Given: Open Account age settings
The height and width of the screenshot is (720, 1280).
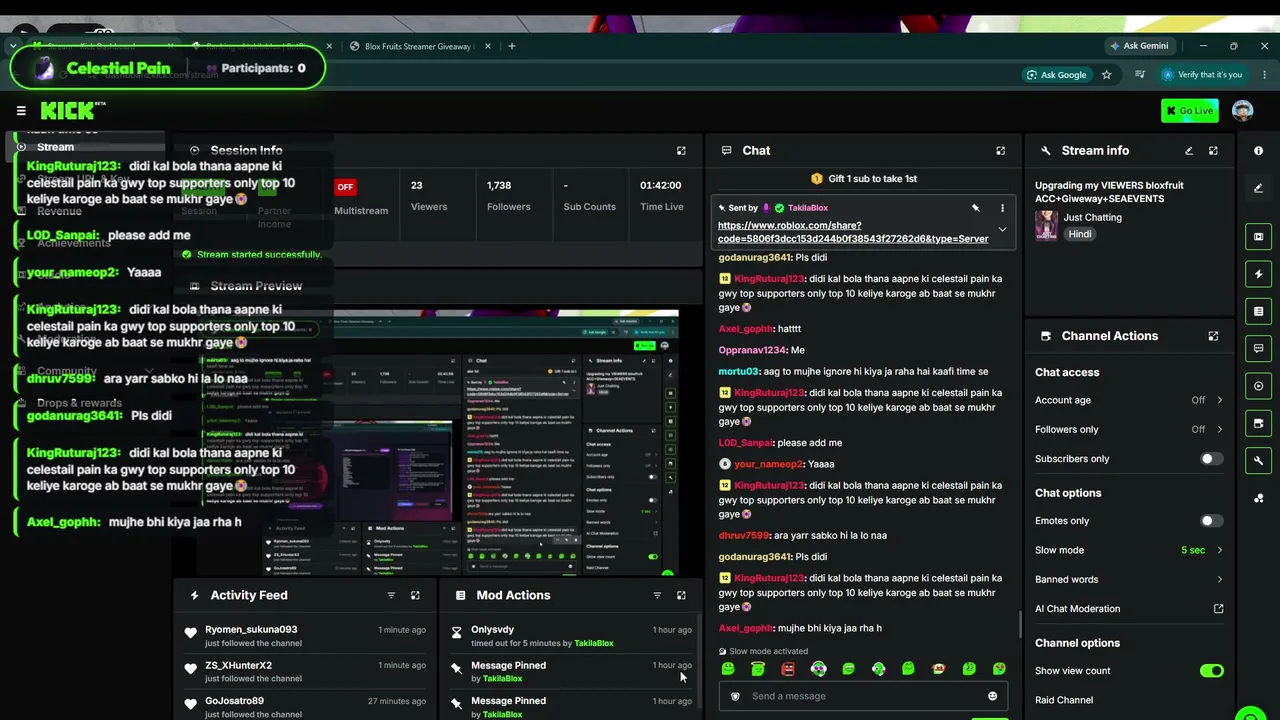Looking at the screenshot, I should pyautogui.click(x=1129, y=400).
